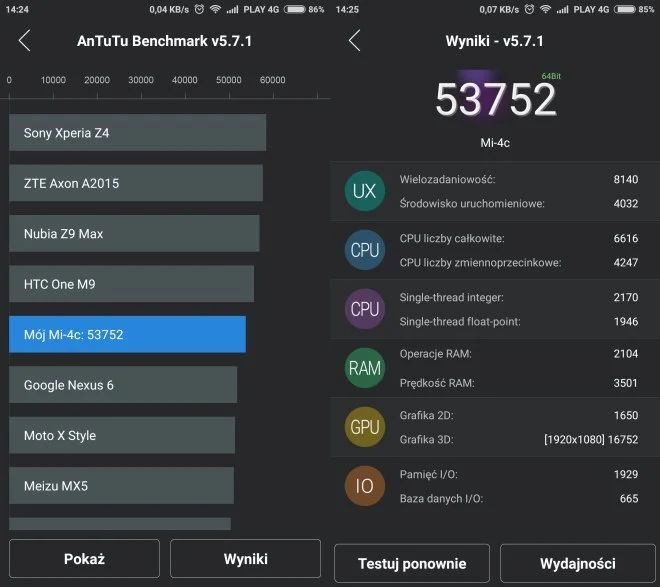This screenshot has width=660, height=587.
Task: Tap Pamięć I/O row
Action: 519,474
